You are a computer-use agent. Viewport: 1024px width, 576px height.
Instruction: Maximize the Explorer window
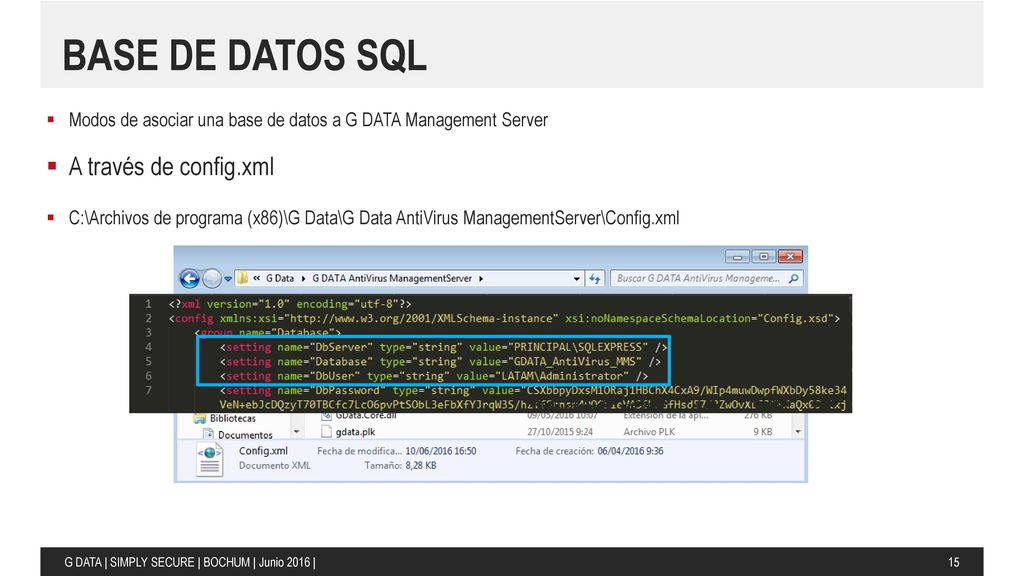[x=763, y=257]
